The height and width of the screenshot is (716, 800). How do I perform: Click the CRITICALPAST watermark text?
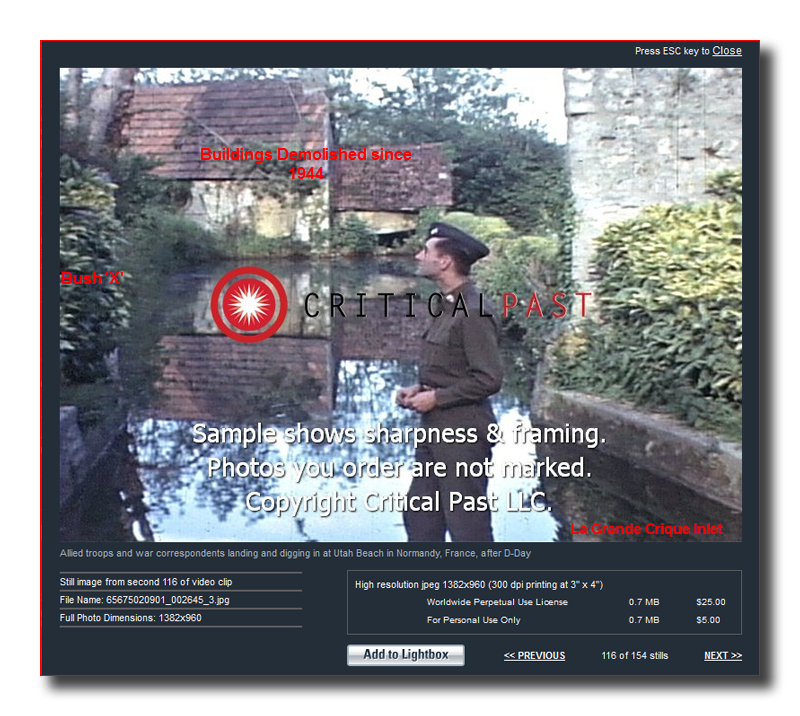click(x=447, y=305)
